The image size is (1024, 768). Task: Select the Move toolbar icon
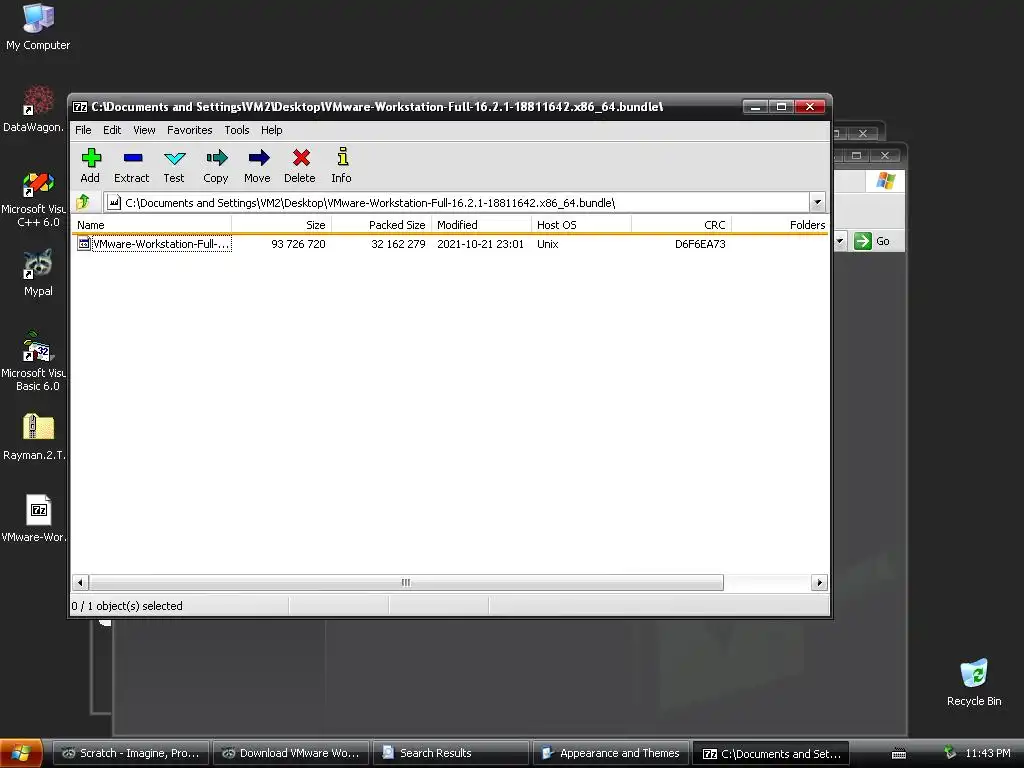(x=259, y=158)
